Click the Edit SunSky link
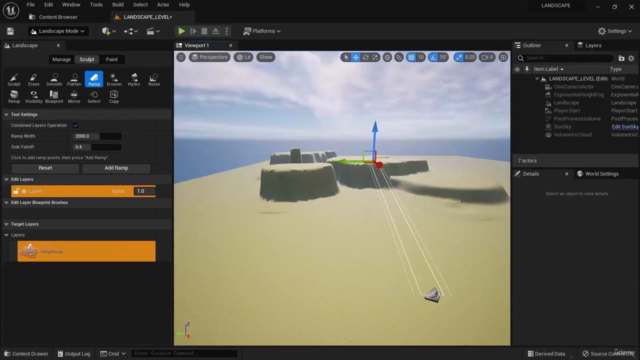Screen dimensions: 640x360 pos(625,127)
